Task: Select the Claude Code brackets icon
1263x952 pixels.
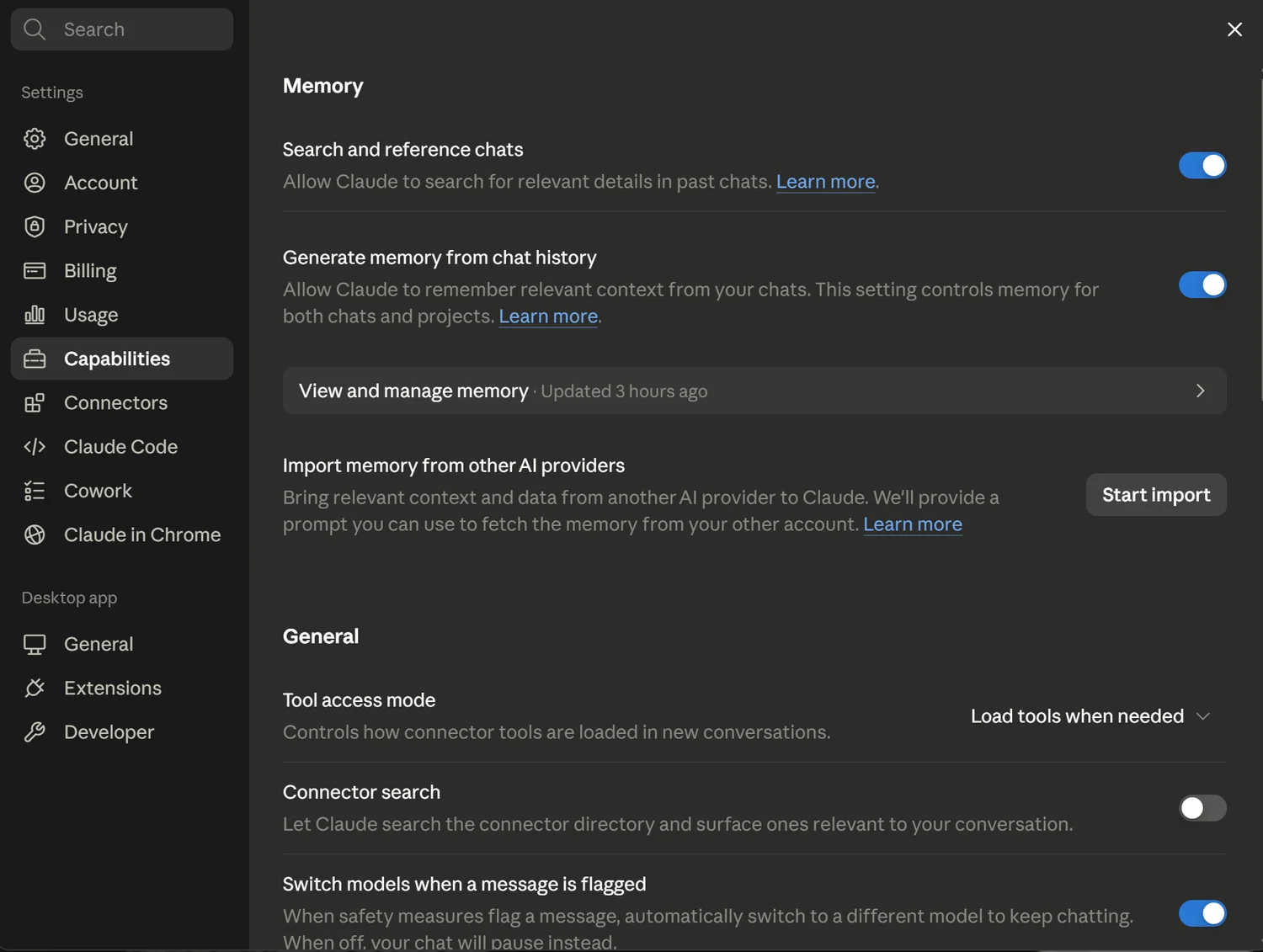Action: [35, 447]
